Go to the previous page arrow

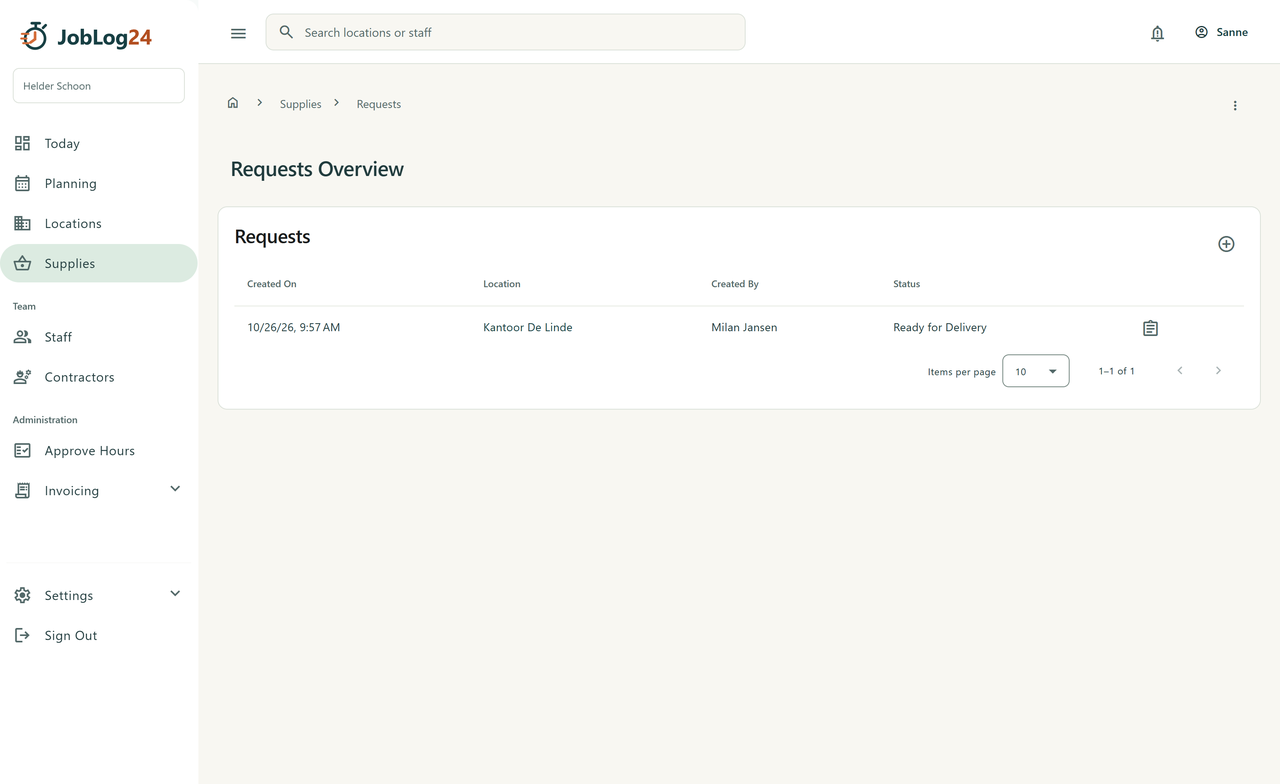tap(1180, 371)
